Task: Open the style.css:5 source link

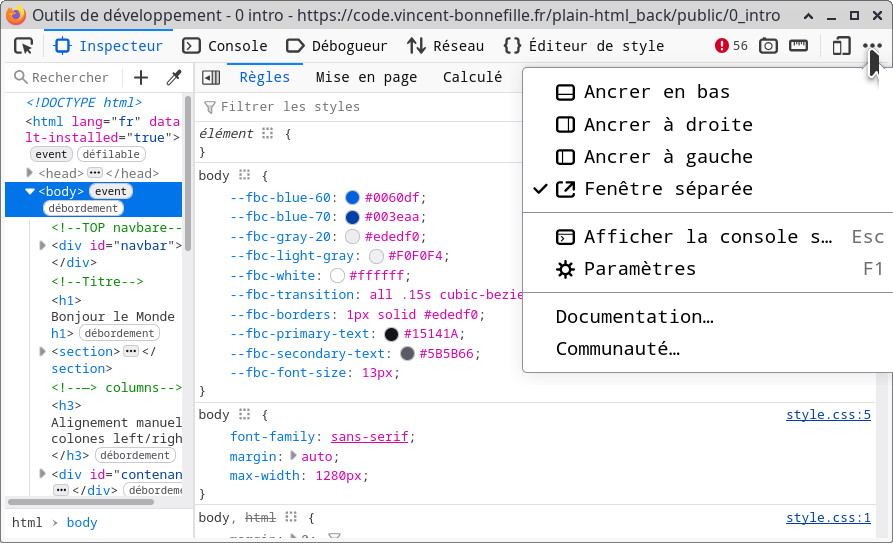Action: point(827,415)
